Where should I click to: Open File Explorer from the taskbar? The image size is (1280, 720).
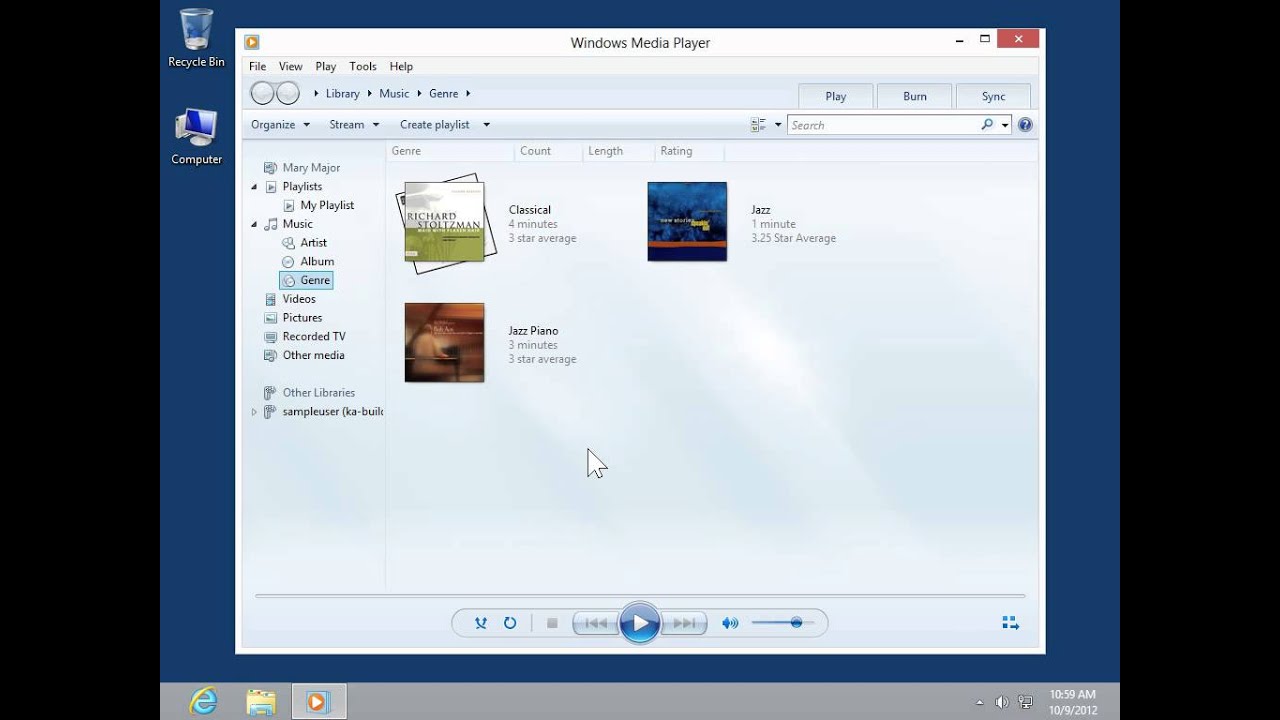(x=261, y=701)
